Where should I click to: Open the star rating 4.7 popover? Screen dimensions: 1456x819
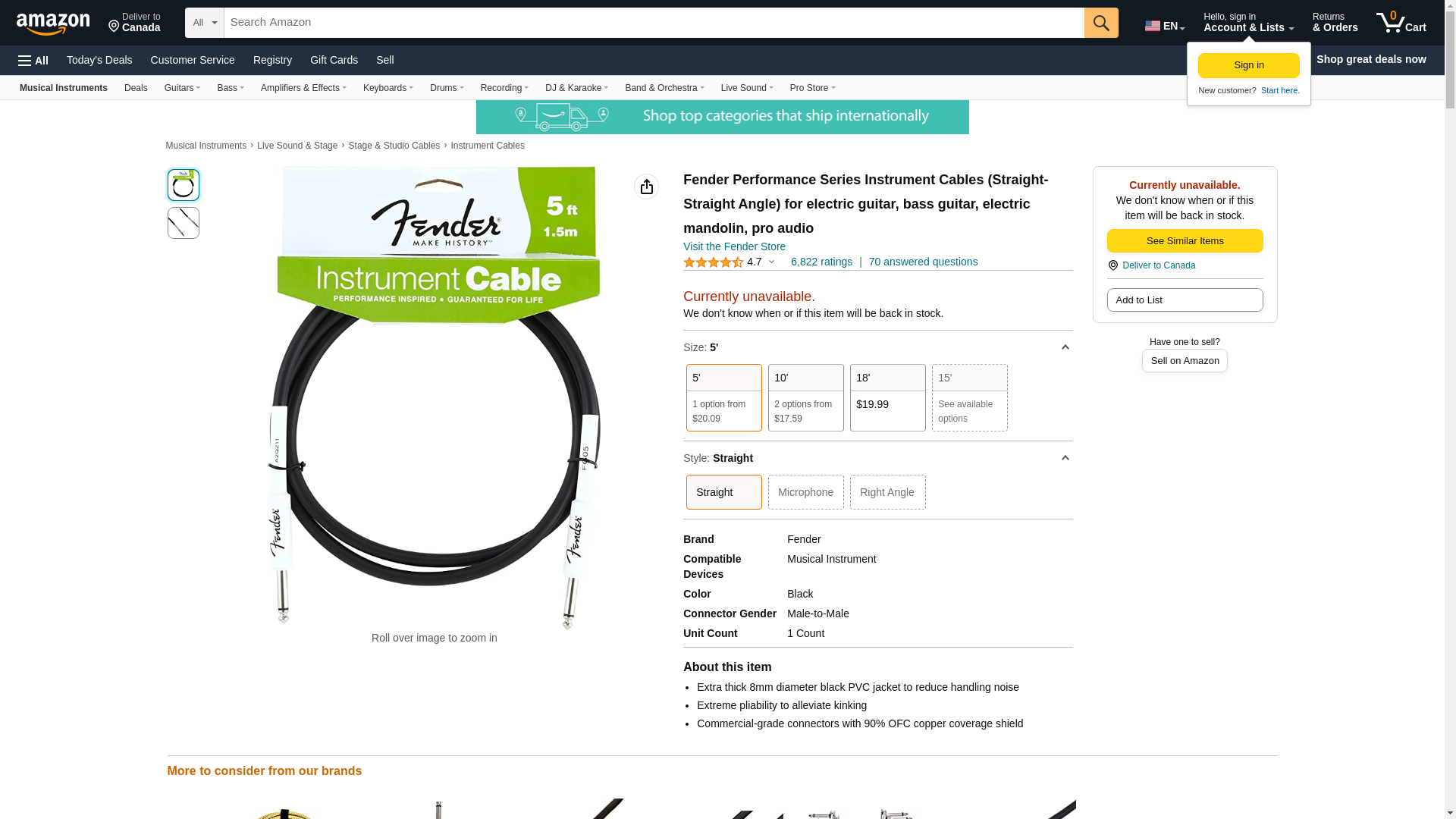coord(729,262)
